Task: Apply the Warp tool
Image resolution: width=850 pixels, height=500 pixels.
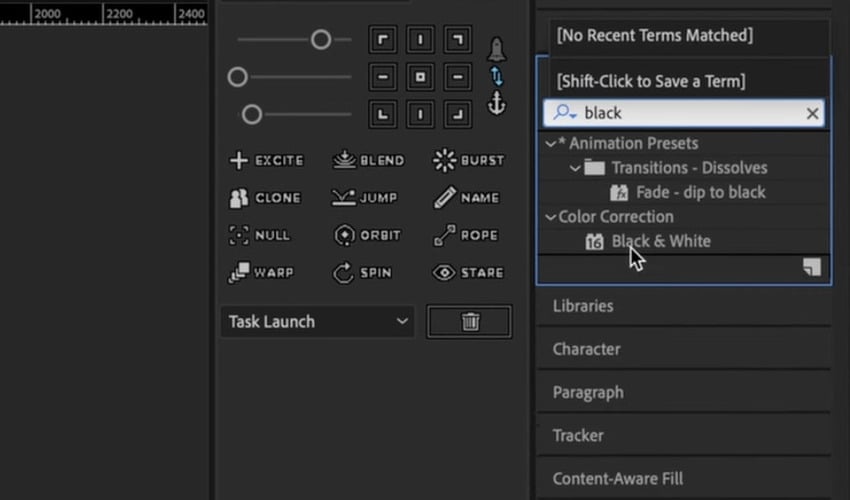Action: [x=261, y=273]
